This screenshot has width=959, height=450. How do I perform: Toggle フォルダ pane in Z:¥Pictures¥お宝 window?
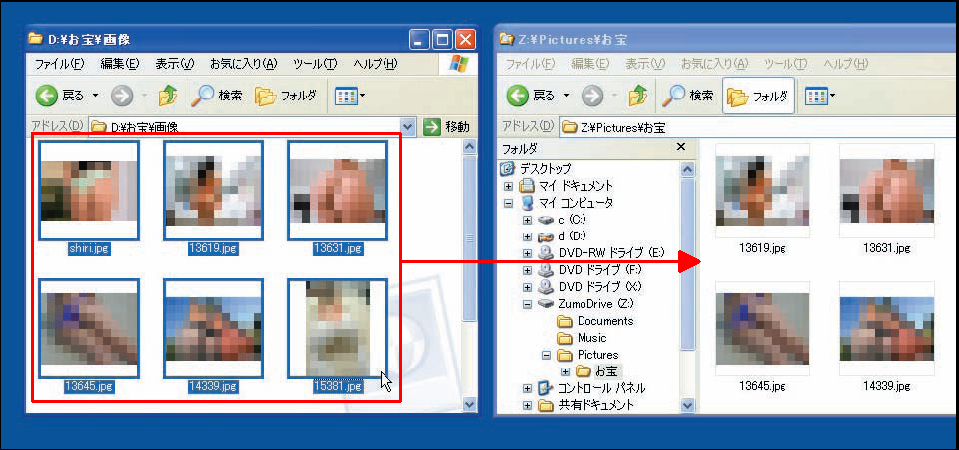click(x=758, y=95)
